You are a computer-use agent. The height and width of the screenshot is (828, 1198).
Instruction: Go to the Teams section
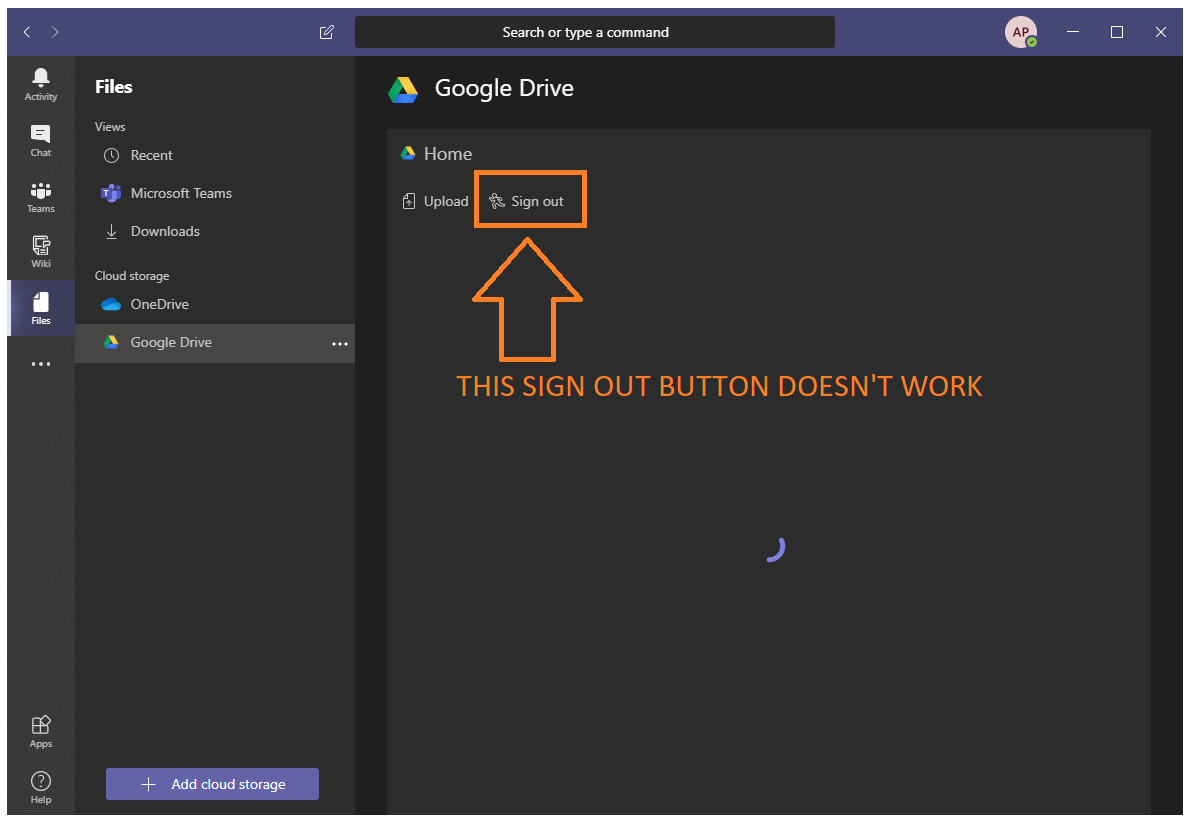pyautogui.click(x=40, y=197)
